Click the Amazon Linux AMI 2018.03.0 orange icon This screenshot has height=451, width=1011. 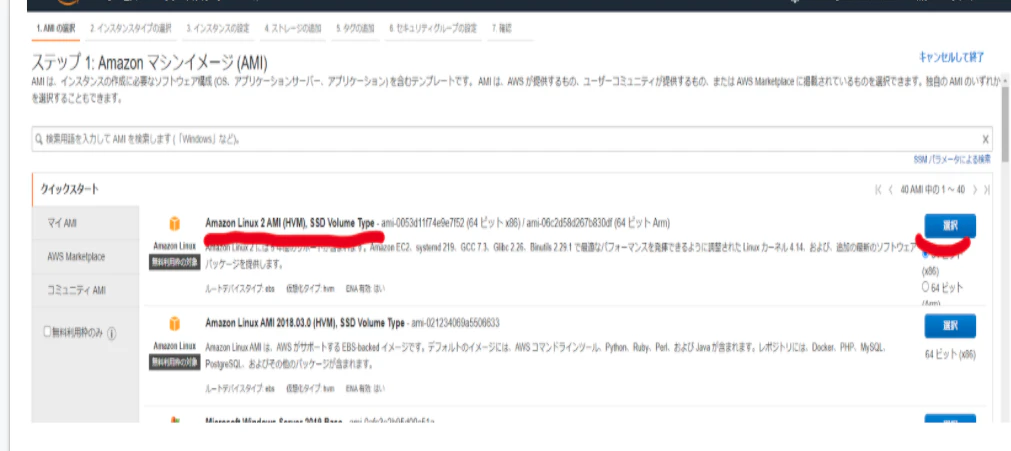tap(174, 323)
